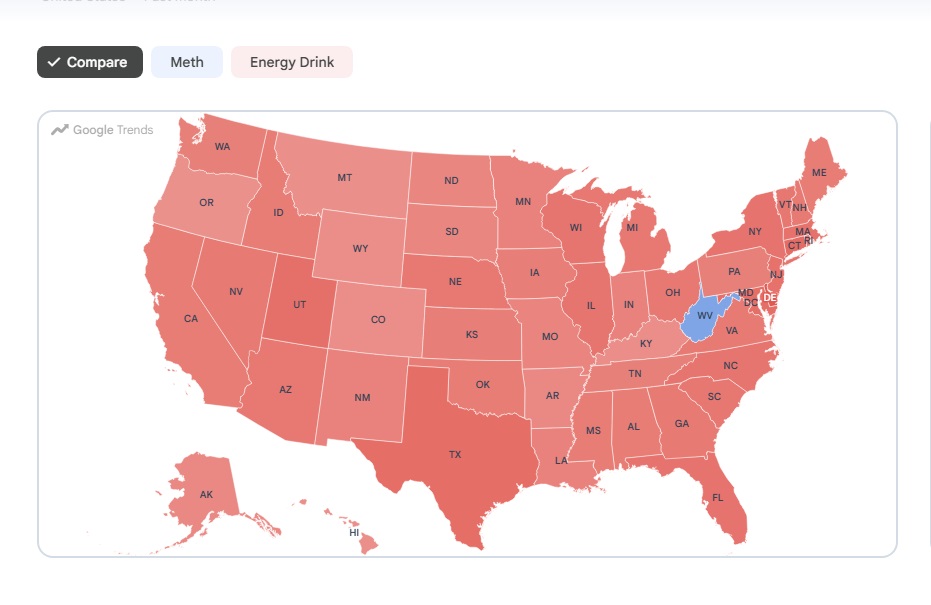The image size is (931, 605).
Task: Click the Google Trends logo icon
Action: (59, 129)
